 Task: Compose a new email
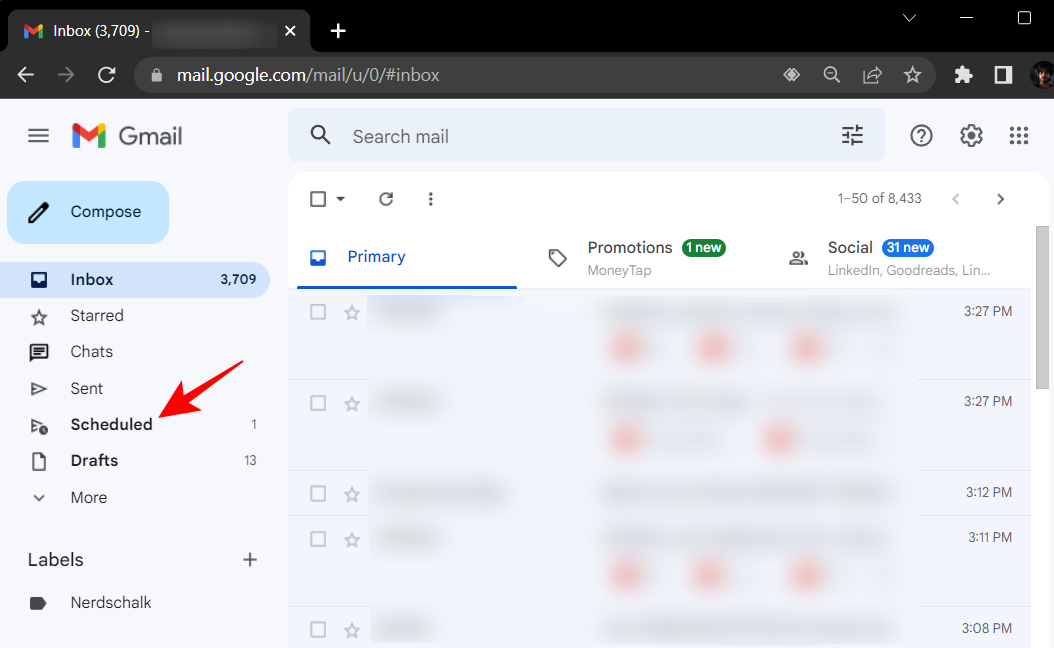(x=88, y=212)
